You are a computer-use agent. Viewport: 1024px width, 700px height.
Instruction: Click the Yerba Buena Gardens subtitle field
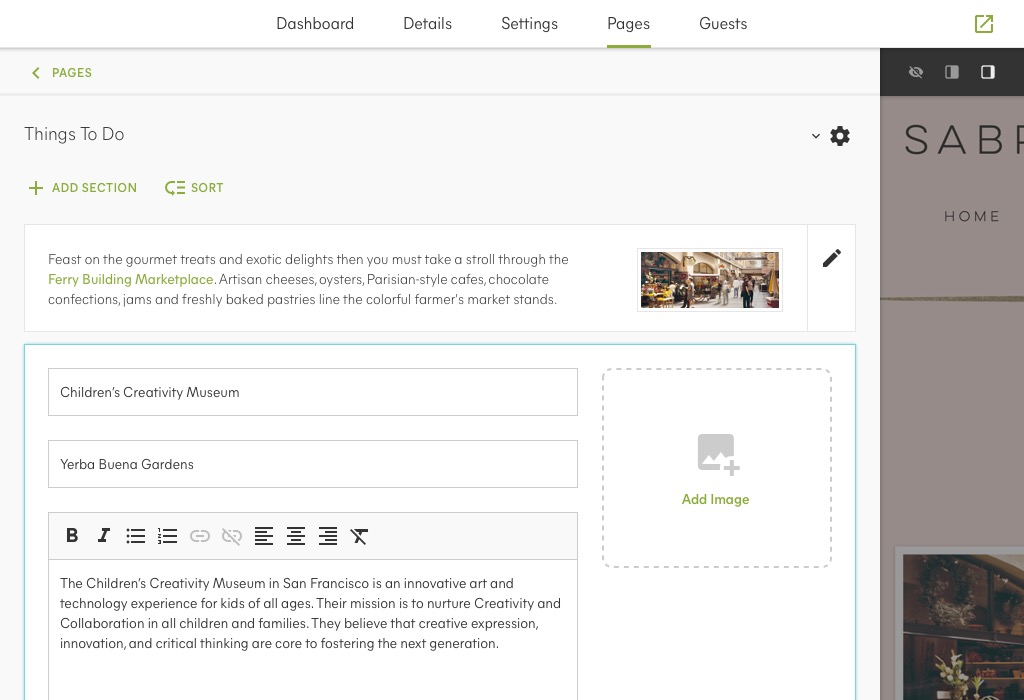pos(313,464)
